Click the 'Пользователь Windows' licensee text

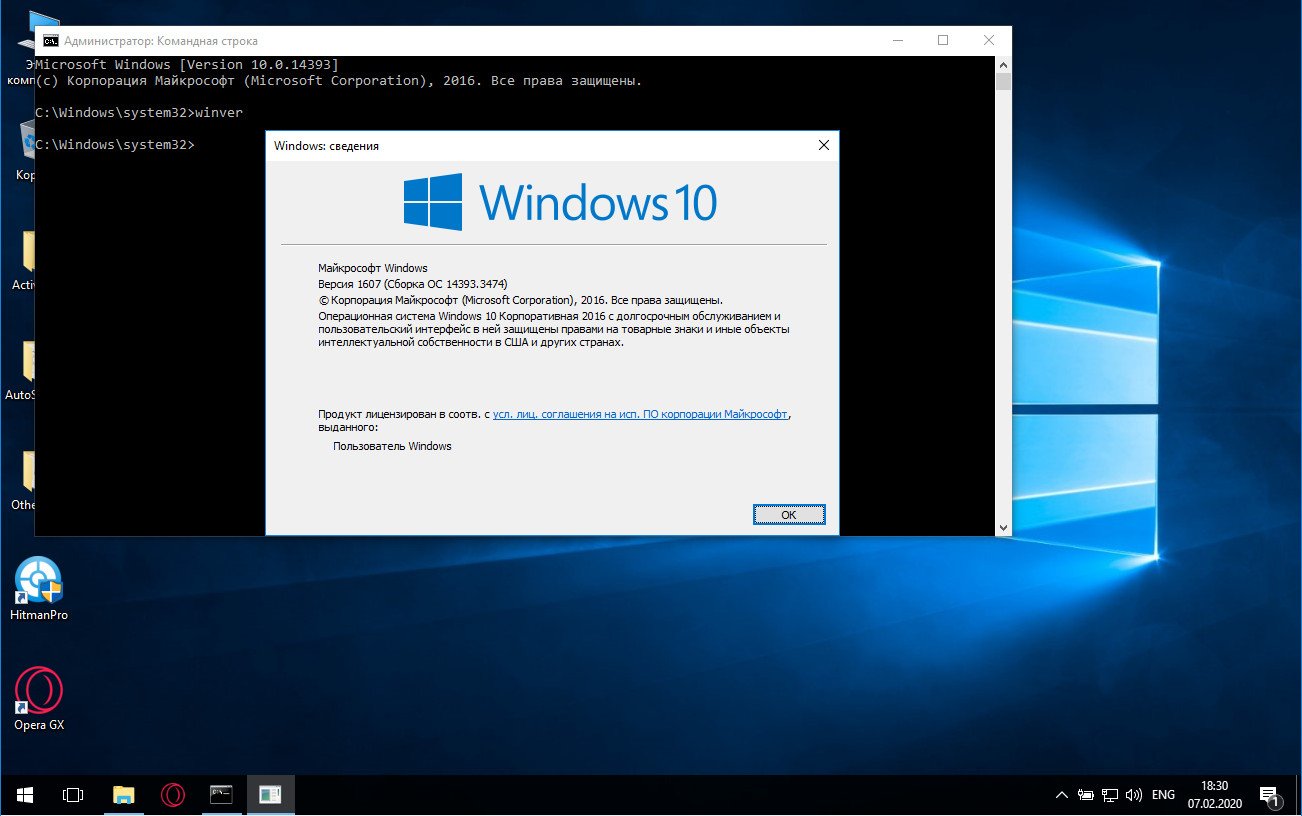pos(392,446)
